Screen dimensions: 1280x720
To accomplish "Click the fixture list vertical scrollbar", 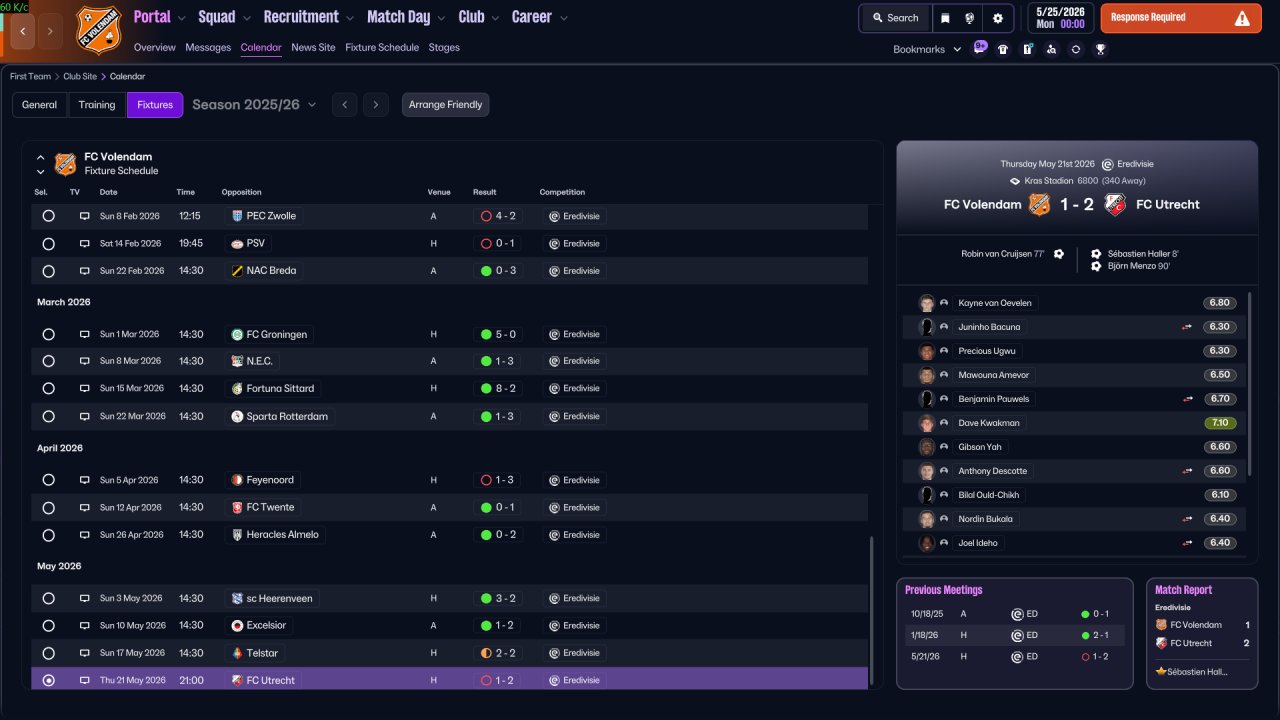I will pos(871,609).
